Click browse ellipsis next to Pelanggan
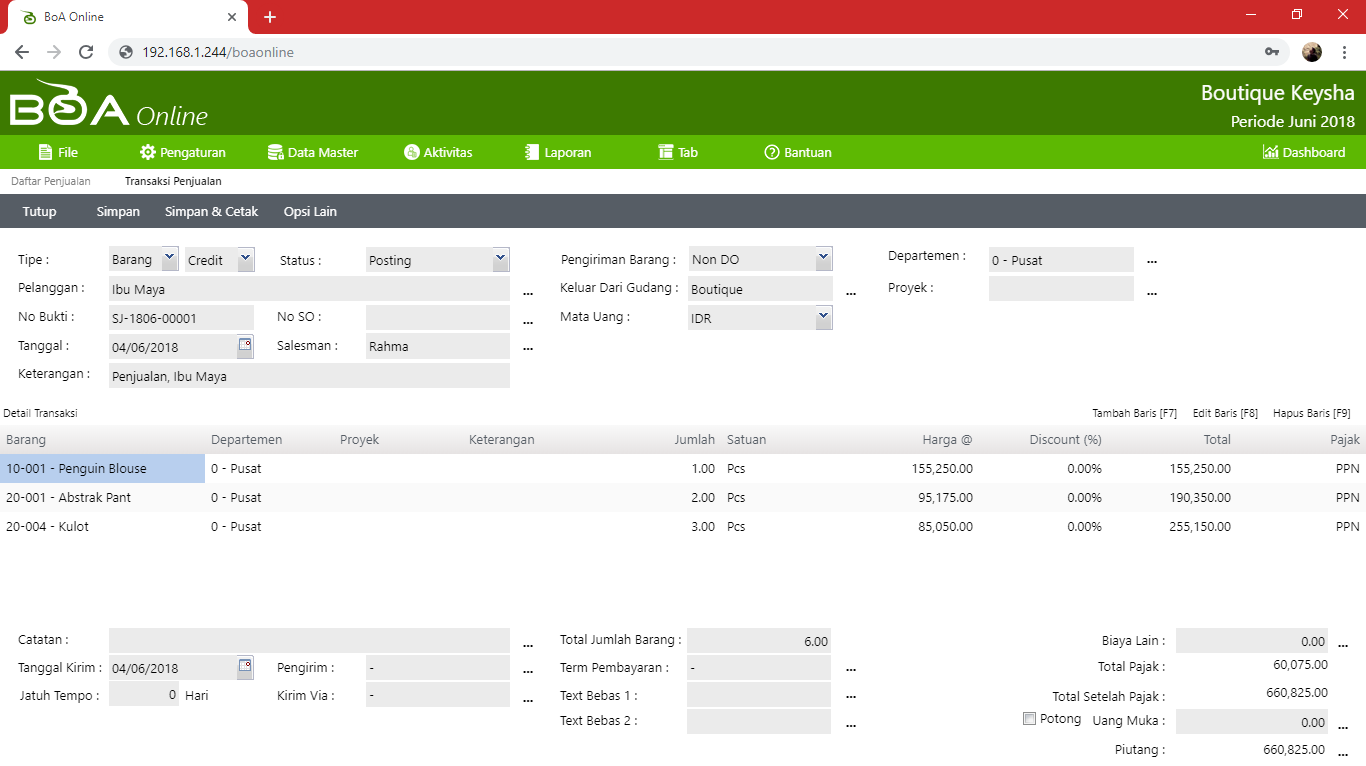1366x766 pixels. [x=528, y=291]
